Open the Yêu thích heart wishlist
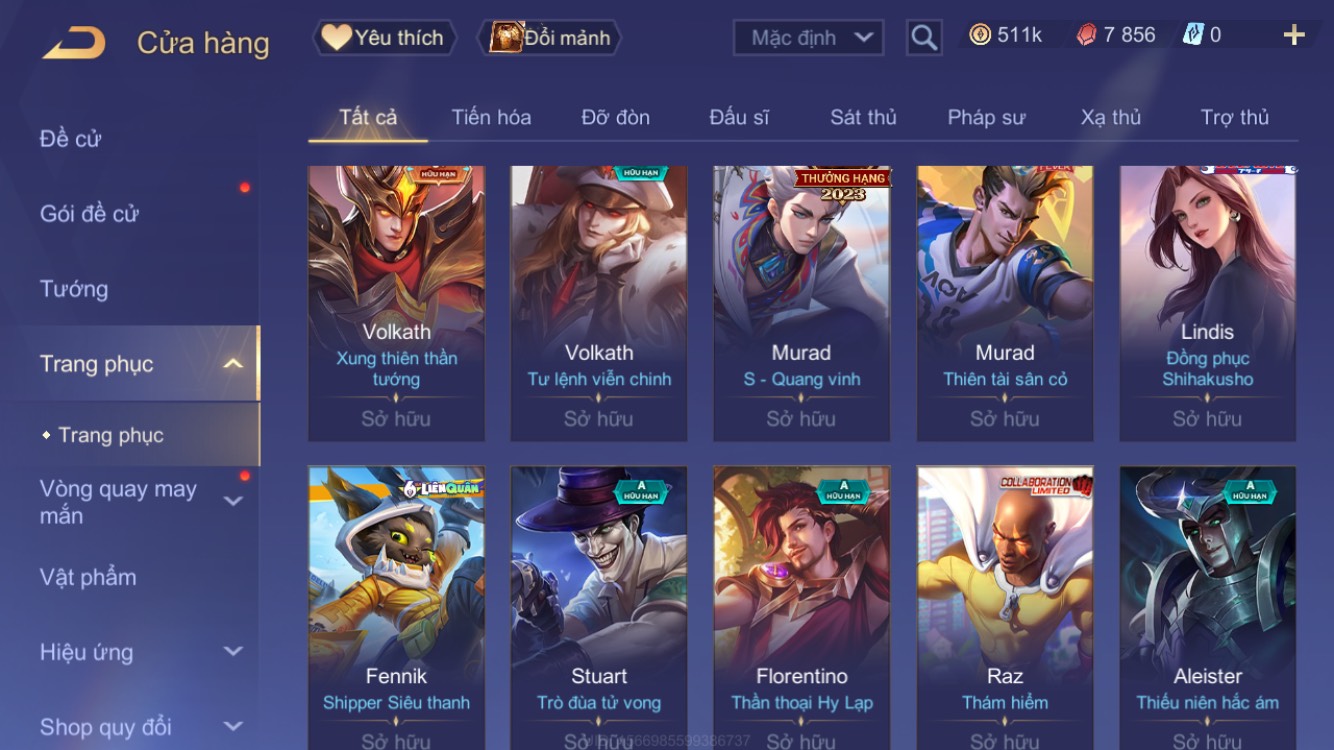1334x750 pixels. [x=385, y=38]
